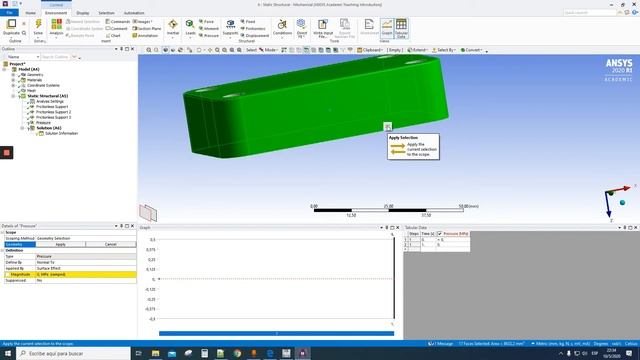Collapse the Solution (A6) node
The height and width of the screenshot is (360, 640).
pos(22,128)
